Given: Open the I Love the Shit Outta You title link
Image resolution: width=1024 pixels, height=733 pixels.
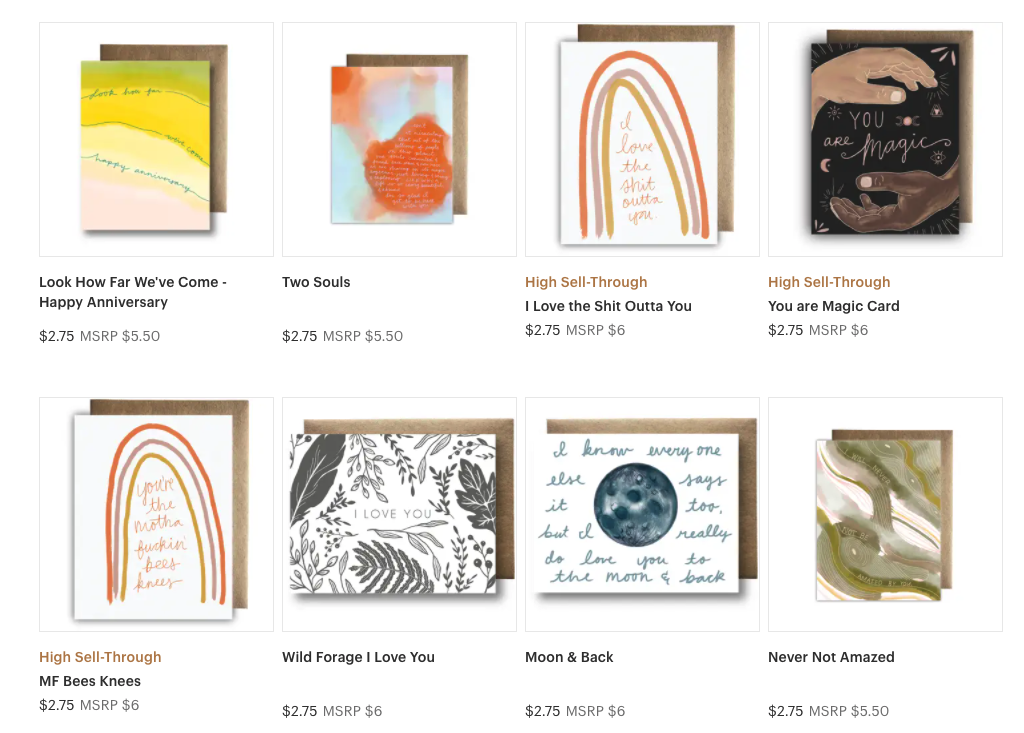Looking at the screenshot, I should pyautogui.click(x=608, y=306).
